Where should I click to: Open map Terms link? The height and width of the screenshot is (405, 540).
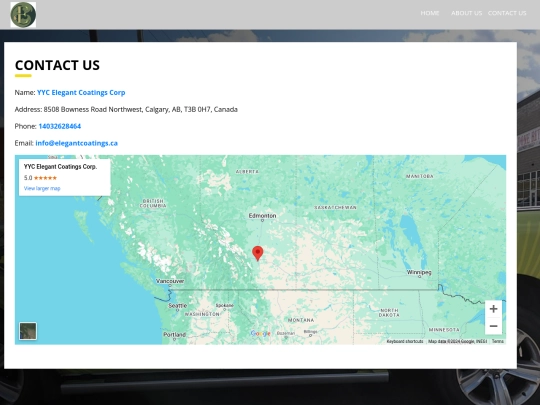coord(498,341)
